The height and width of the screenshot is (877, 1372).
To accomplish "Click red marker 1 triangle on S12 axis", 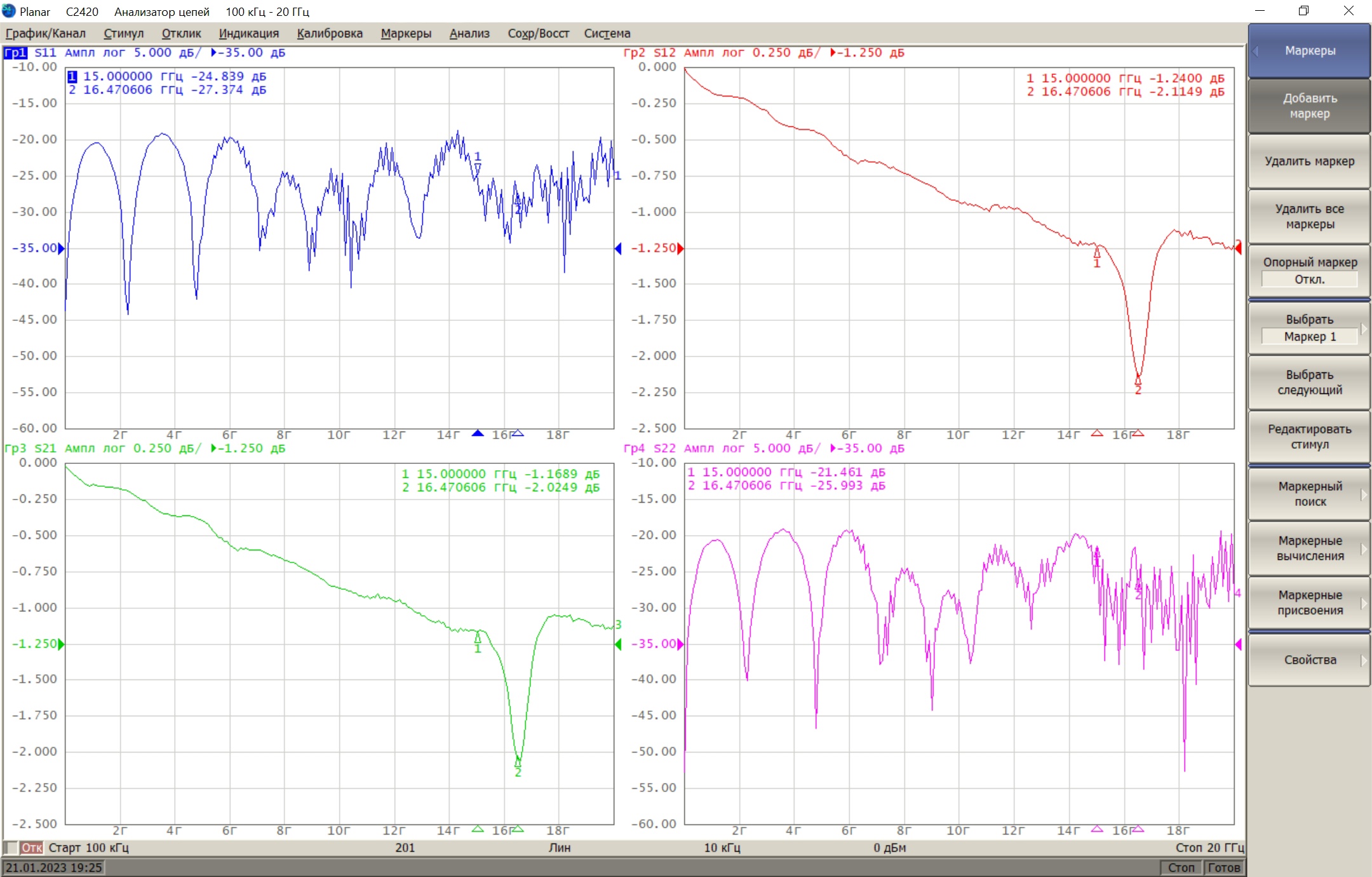I will point(1097,433).
